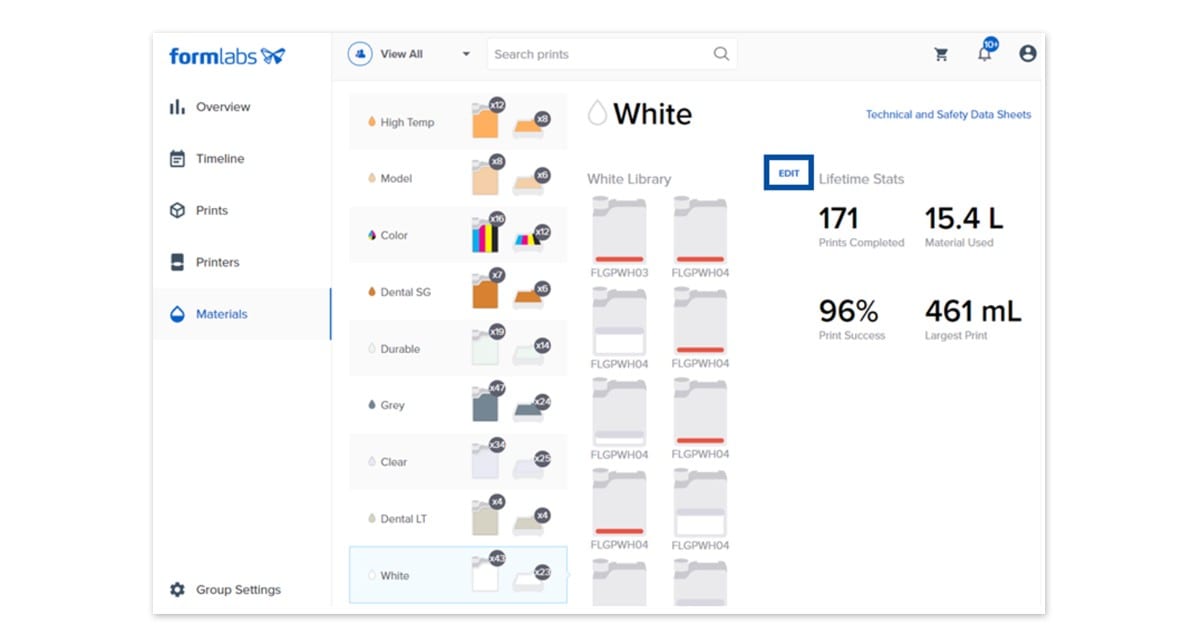Click the 96% Print Success stat

pyautogui.click(x=852, y=320)
